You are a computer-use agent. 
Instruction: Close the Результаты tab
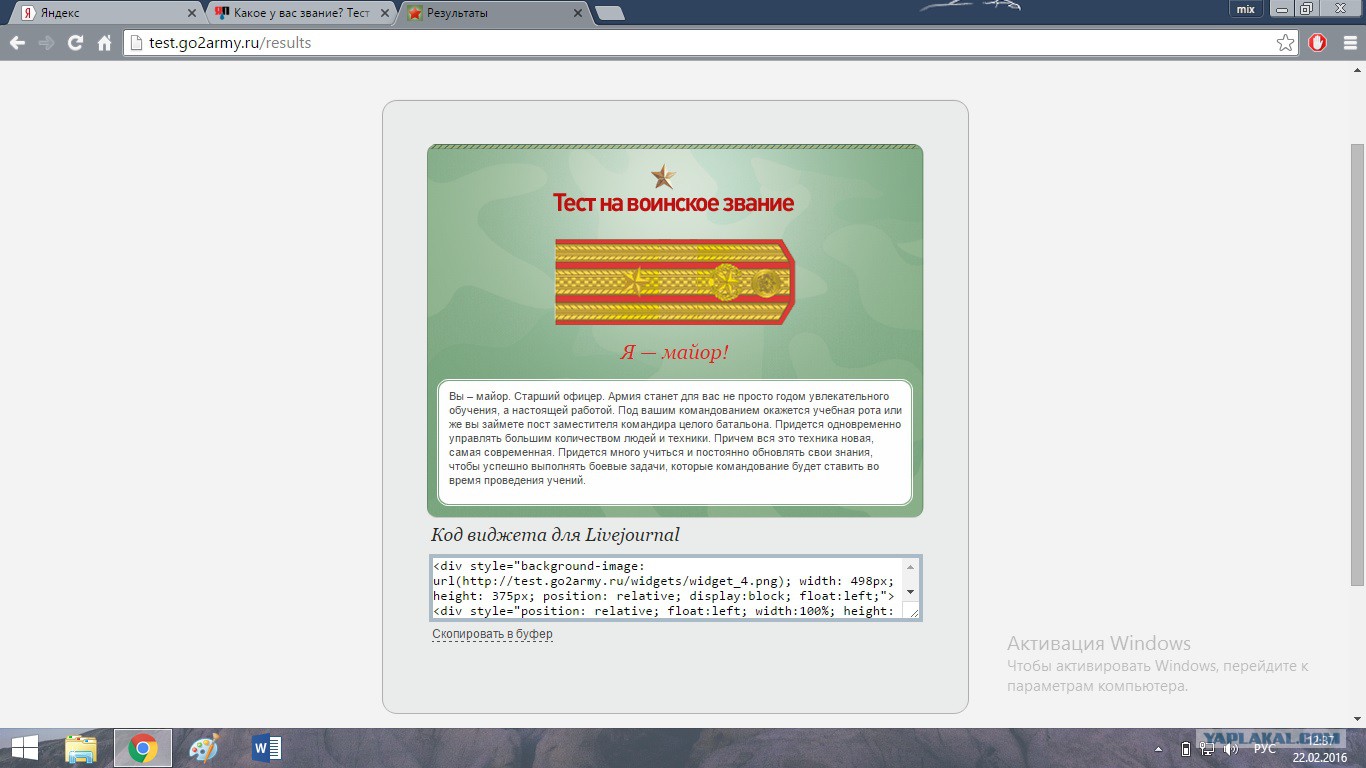[577, 13]
